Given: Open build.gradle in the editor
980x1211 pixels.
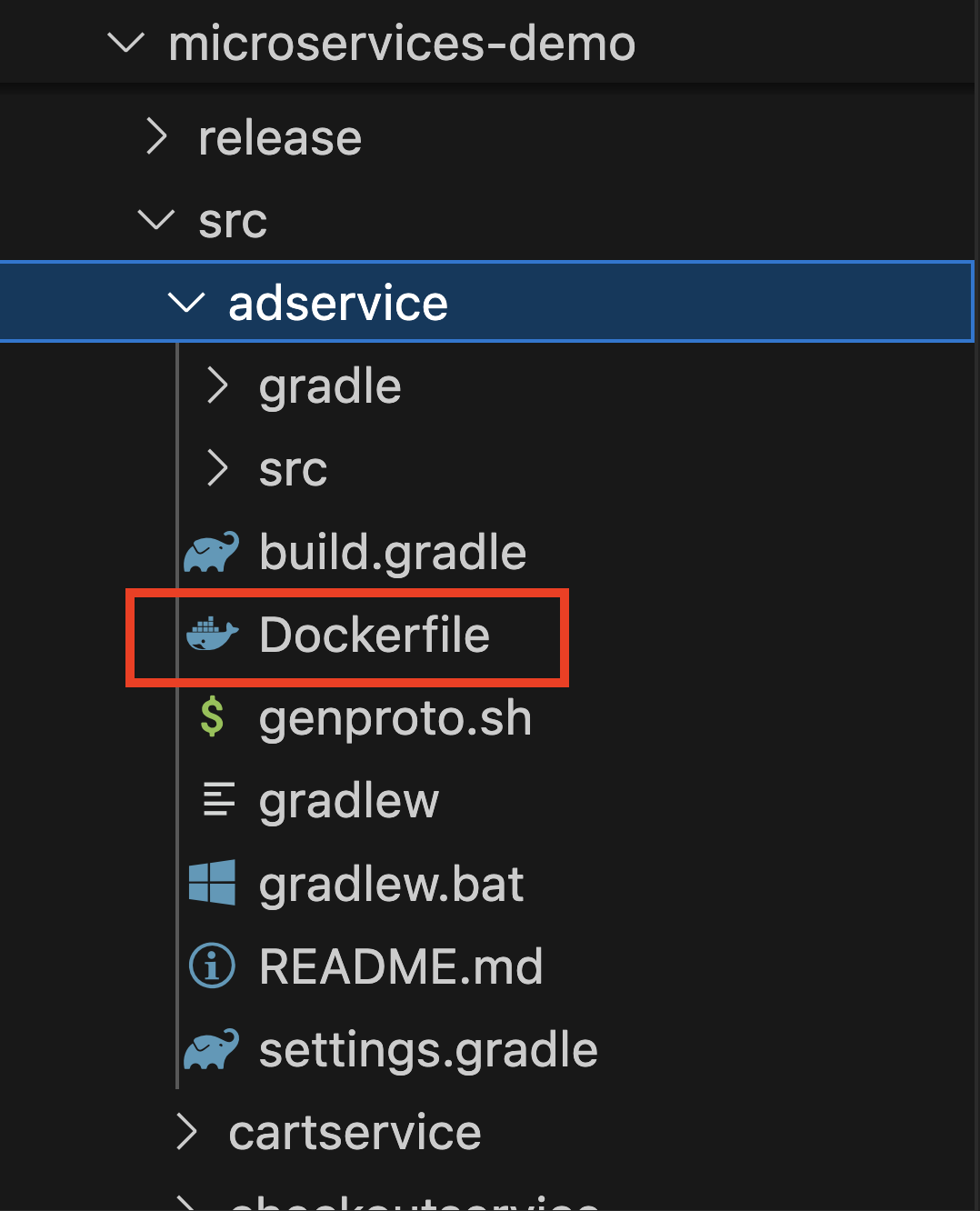Looking at the screenshot, I should click(x=392, y=552).
